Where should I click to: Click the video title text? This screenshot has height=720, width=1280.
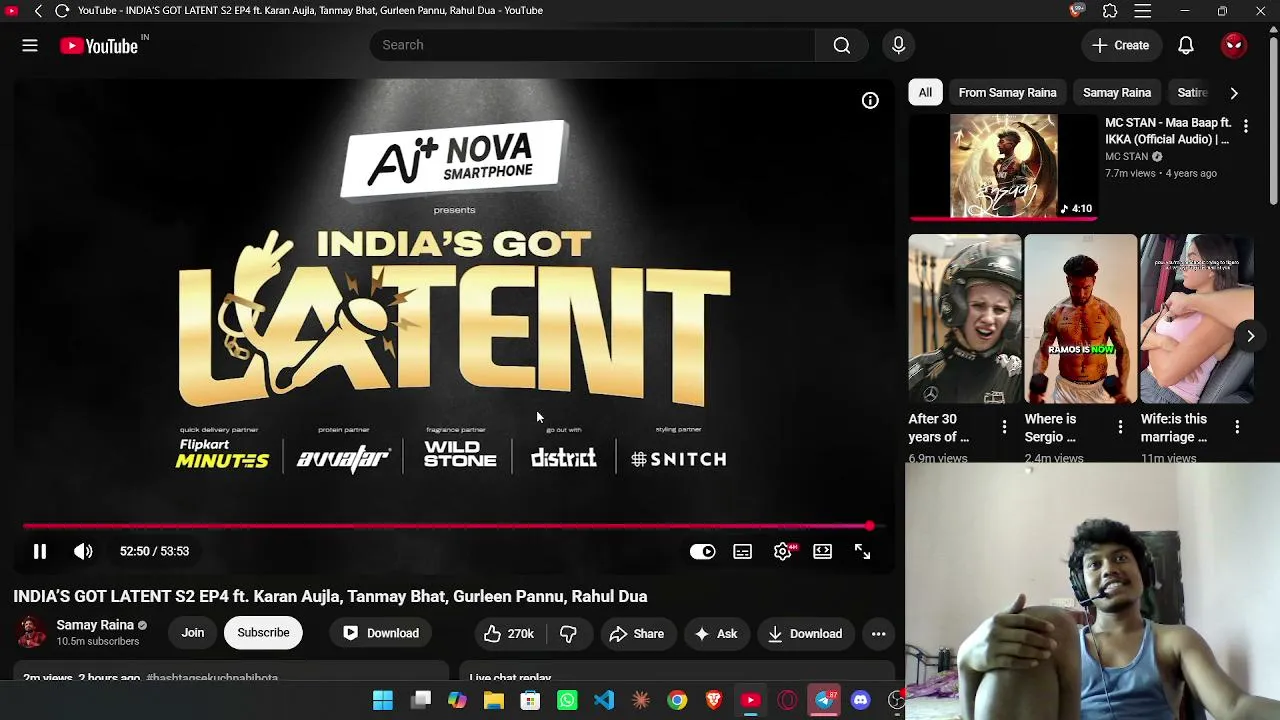tap(330, 596)
